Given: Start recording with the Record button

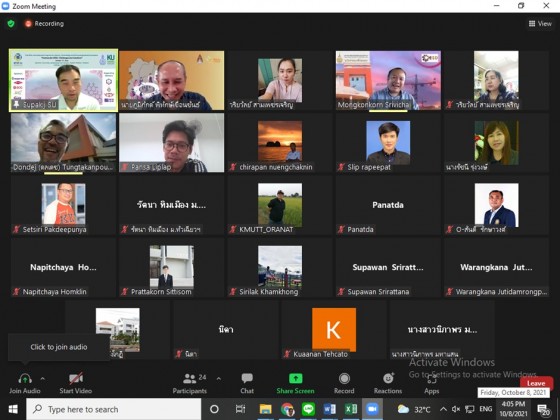Looking at the screenshot, I should 344,383.
